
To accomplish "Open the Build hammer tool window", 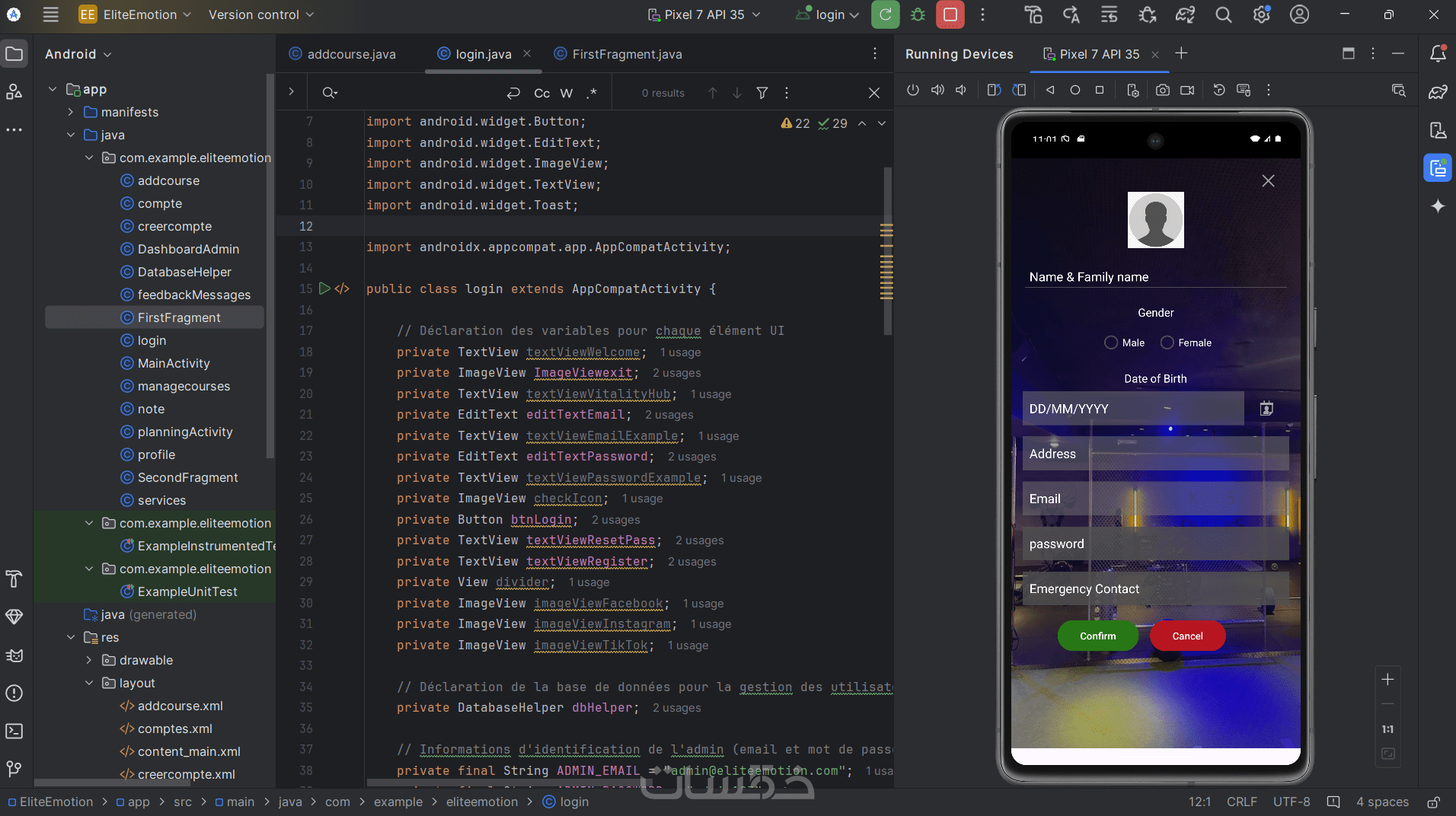I will (x=14, y=579).
